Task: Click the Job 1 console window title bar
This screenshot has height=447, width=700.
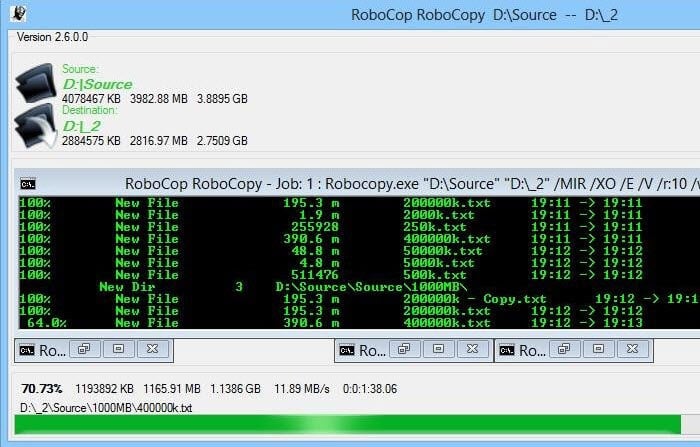Action: click(357, 184)
